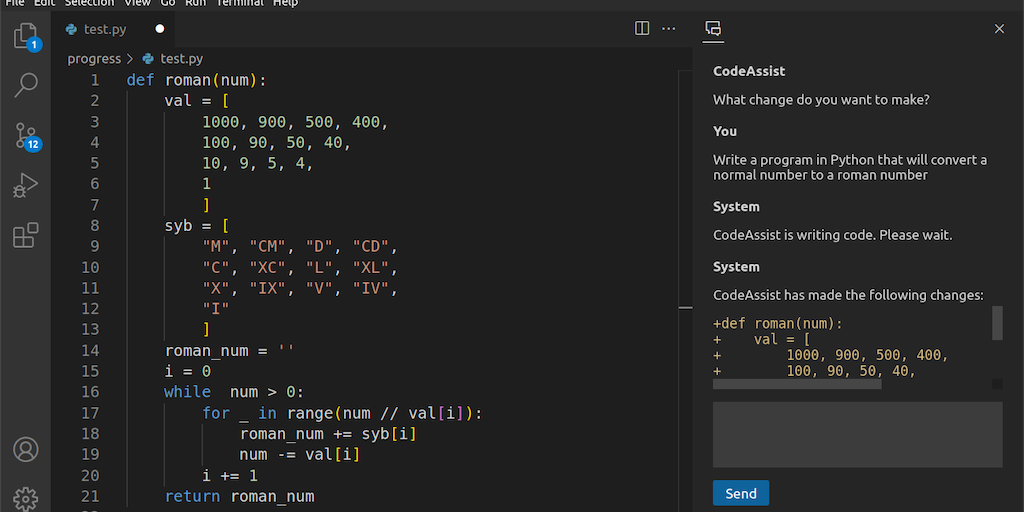Open the Search view icon

tap(26, 85)
